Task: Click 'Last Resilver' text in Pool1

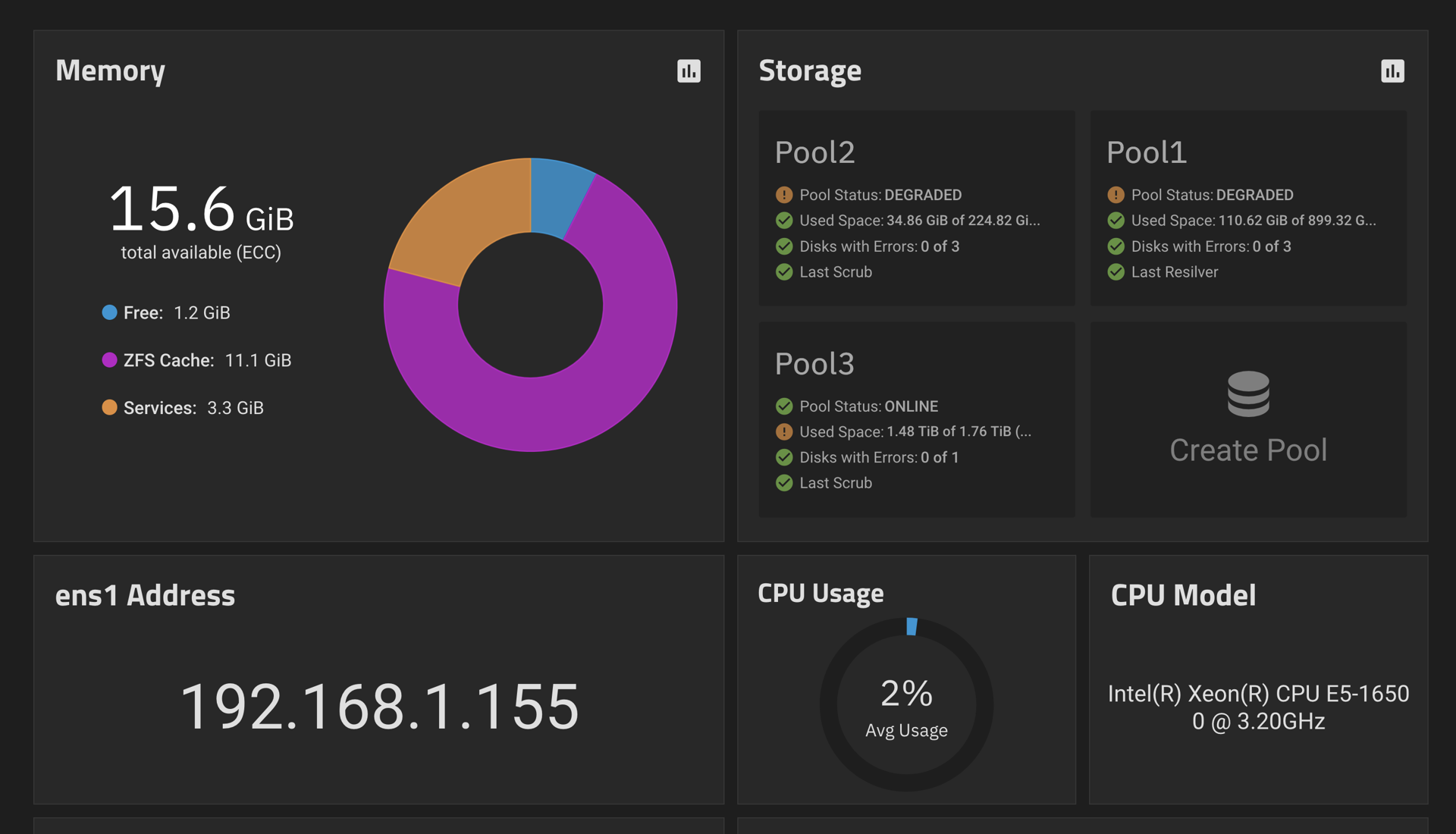Action: (1175, 271)
